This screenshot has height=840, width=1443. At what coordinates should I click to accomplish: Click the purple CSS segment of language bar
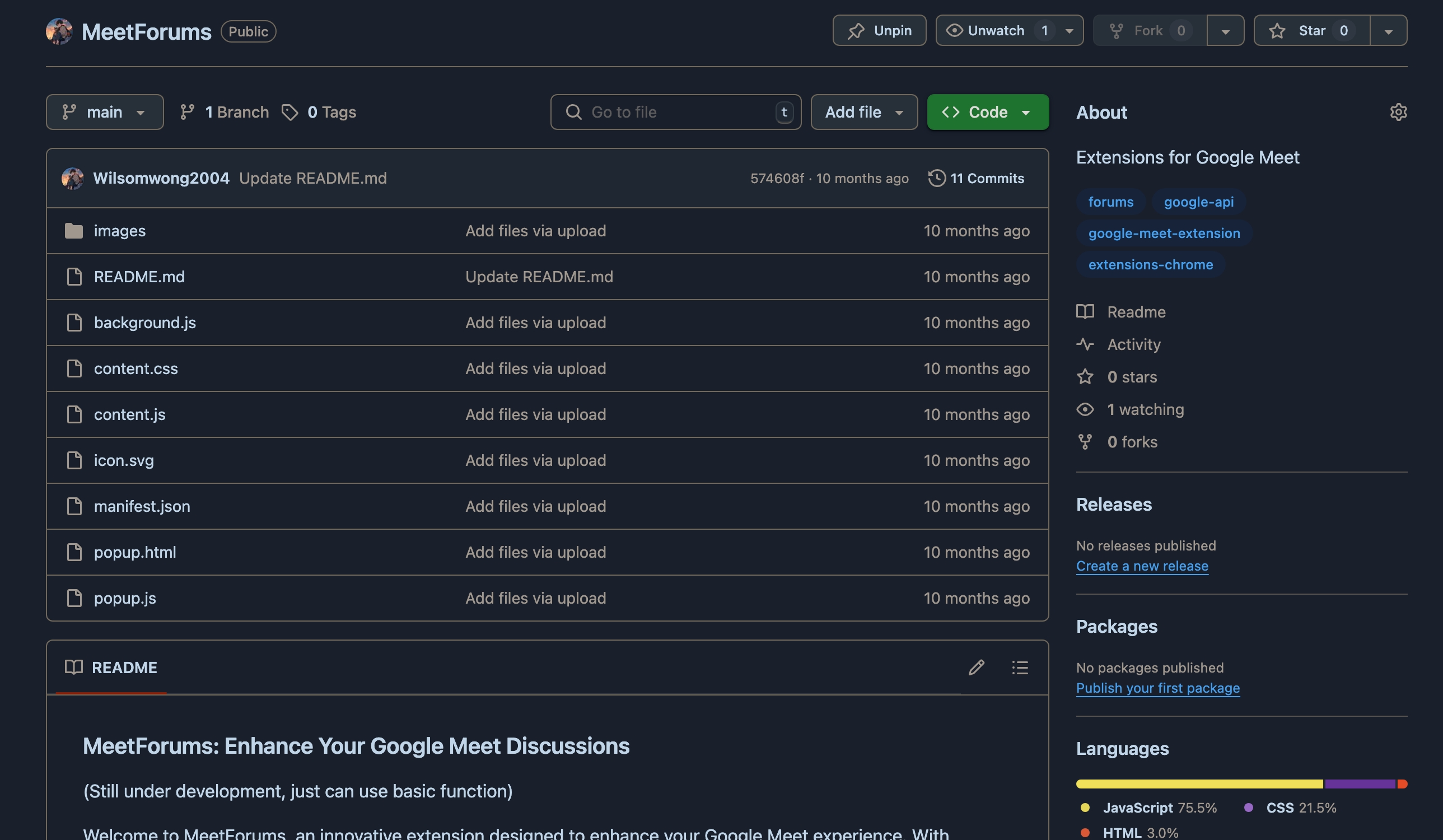[1360, 784]
